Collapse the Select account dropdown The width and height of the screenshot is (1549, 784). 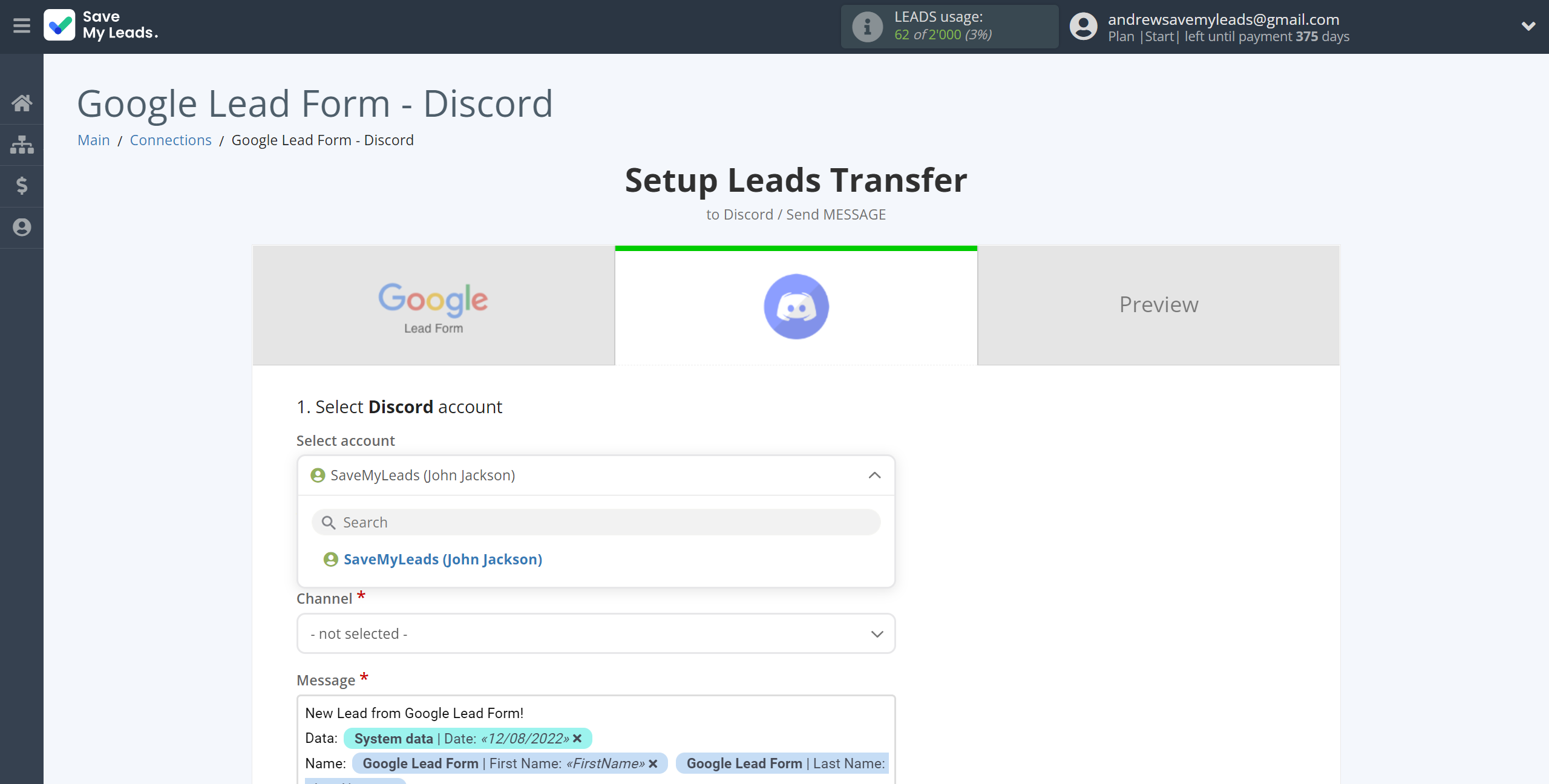click(x=875, y=475)
